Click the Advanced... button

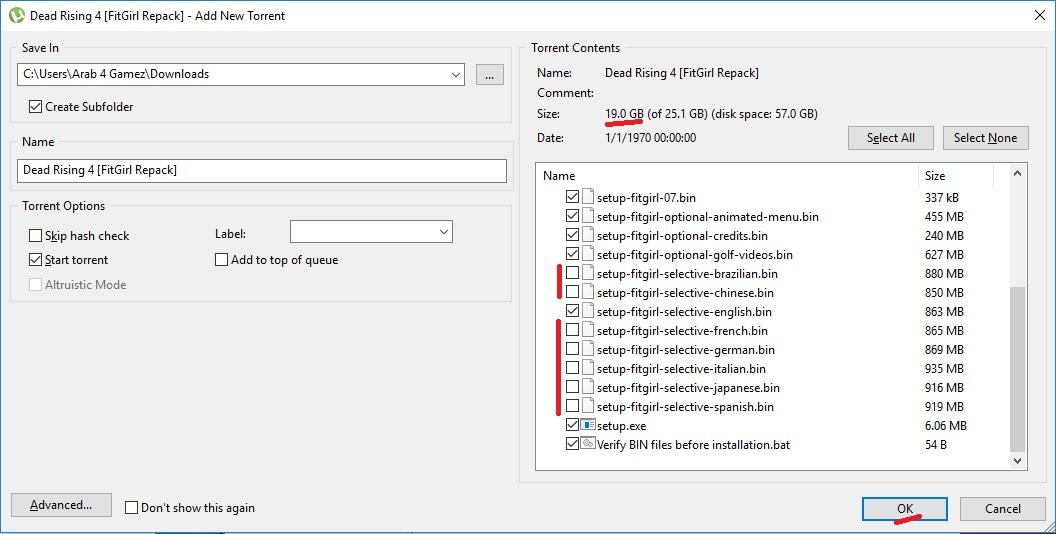61,506
